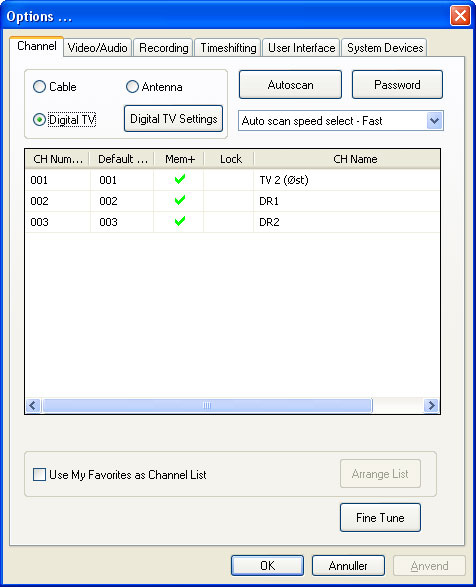Select the DR1 channel row
Viewport: 476px width, 587px height.
(x=232, y=201)
